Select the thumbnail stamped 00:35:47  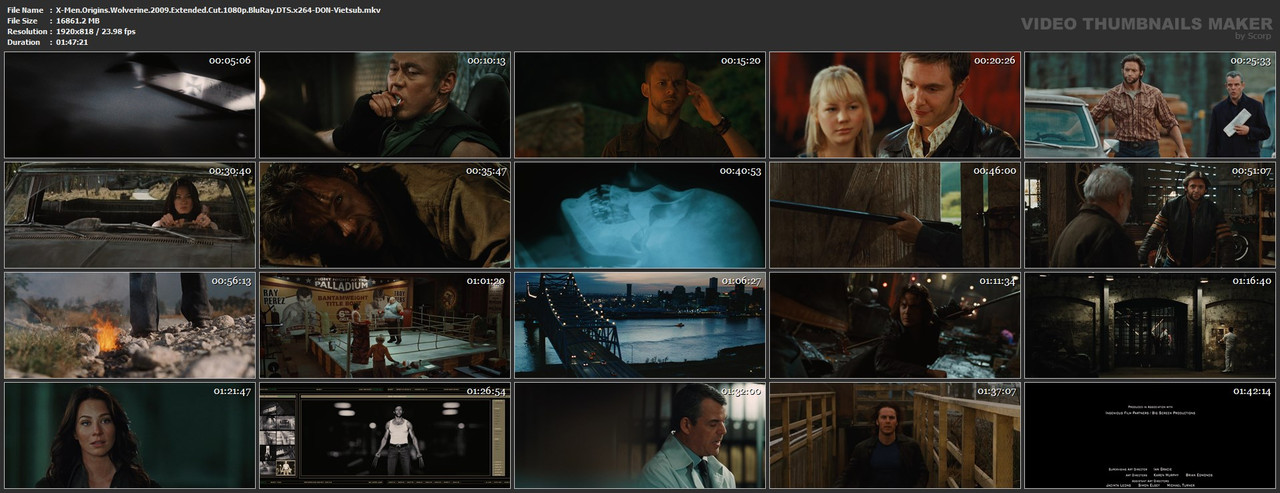click(385, 215)
